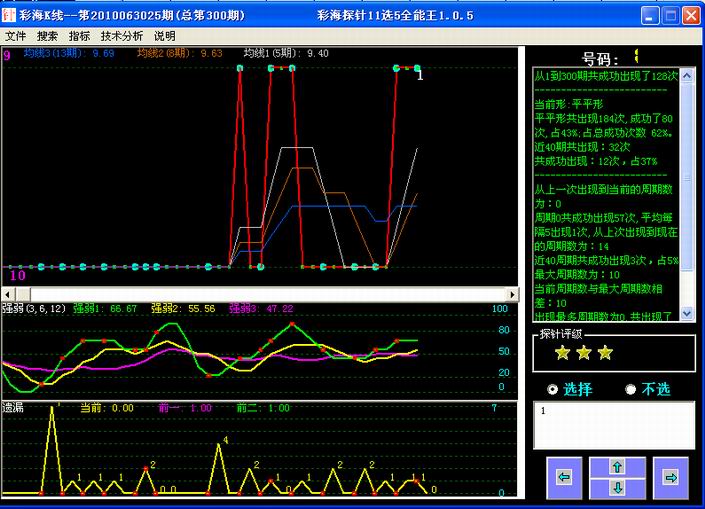This screenshot has height=509, width=705.
Task: Click the app icon in title bar
Action: tap(9, 15)
